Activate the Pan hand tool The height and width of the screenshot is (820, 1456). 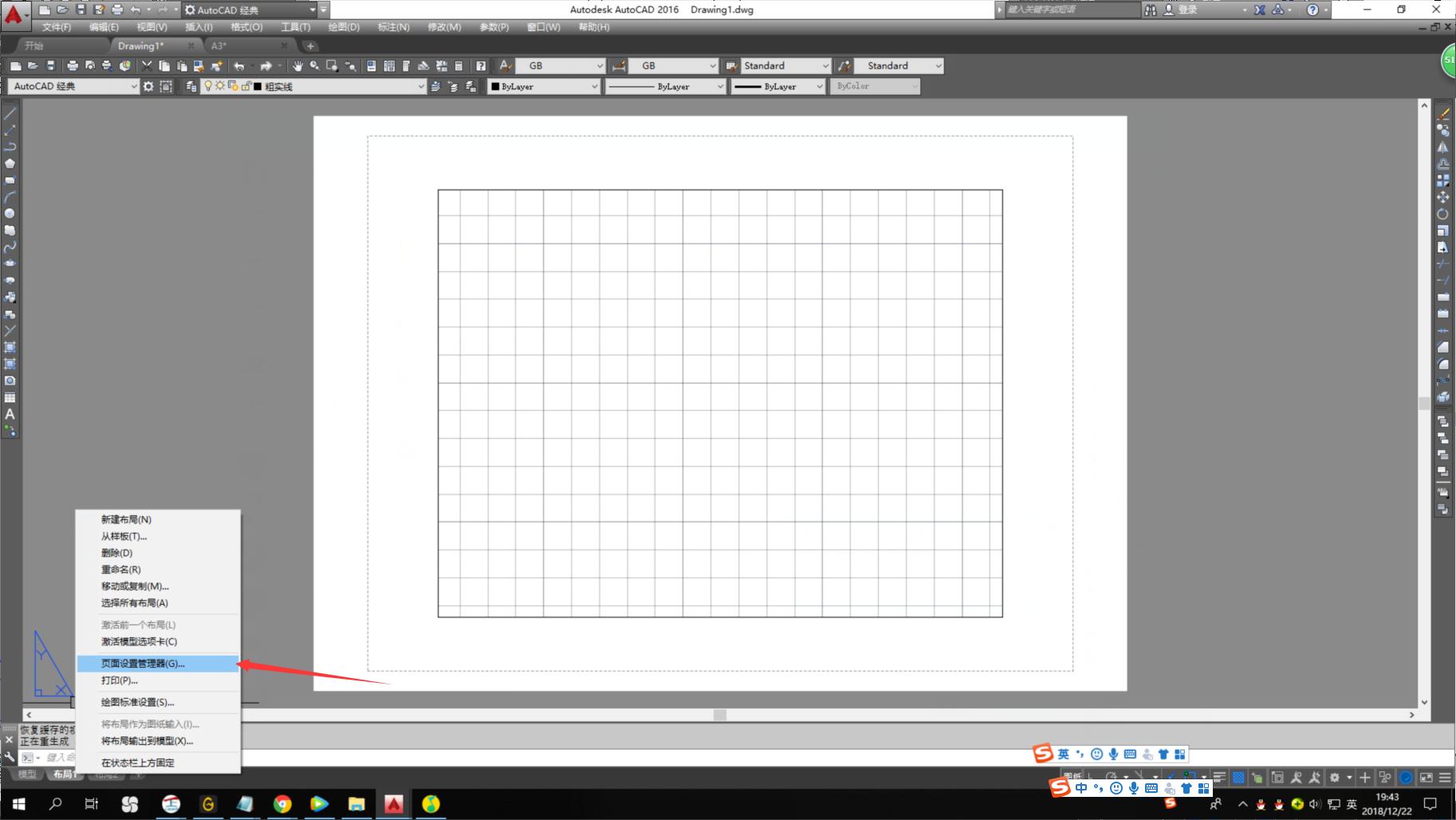[297, 65]
